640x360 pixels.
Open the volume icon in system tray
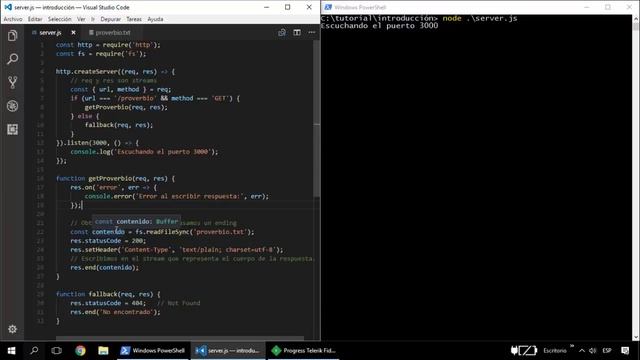click(x=593, y=351)
